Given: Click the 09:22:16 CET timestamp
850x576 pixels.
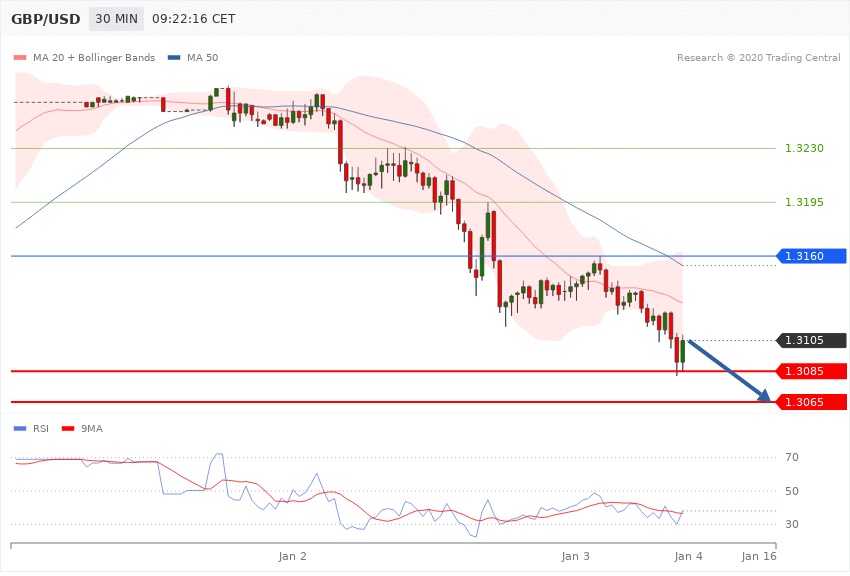Looking at the screenshot, I should [x=194, y=19].
